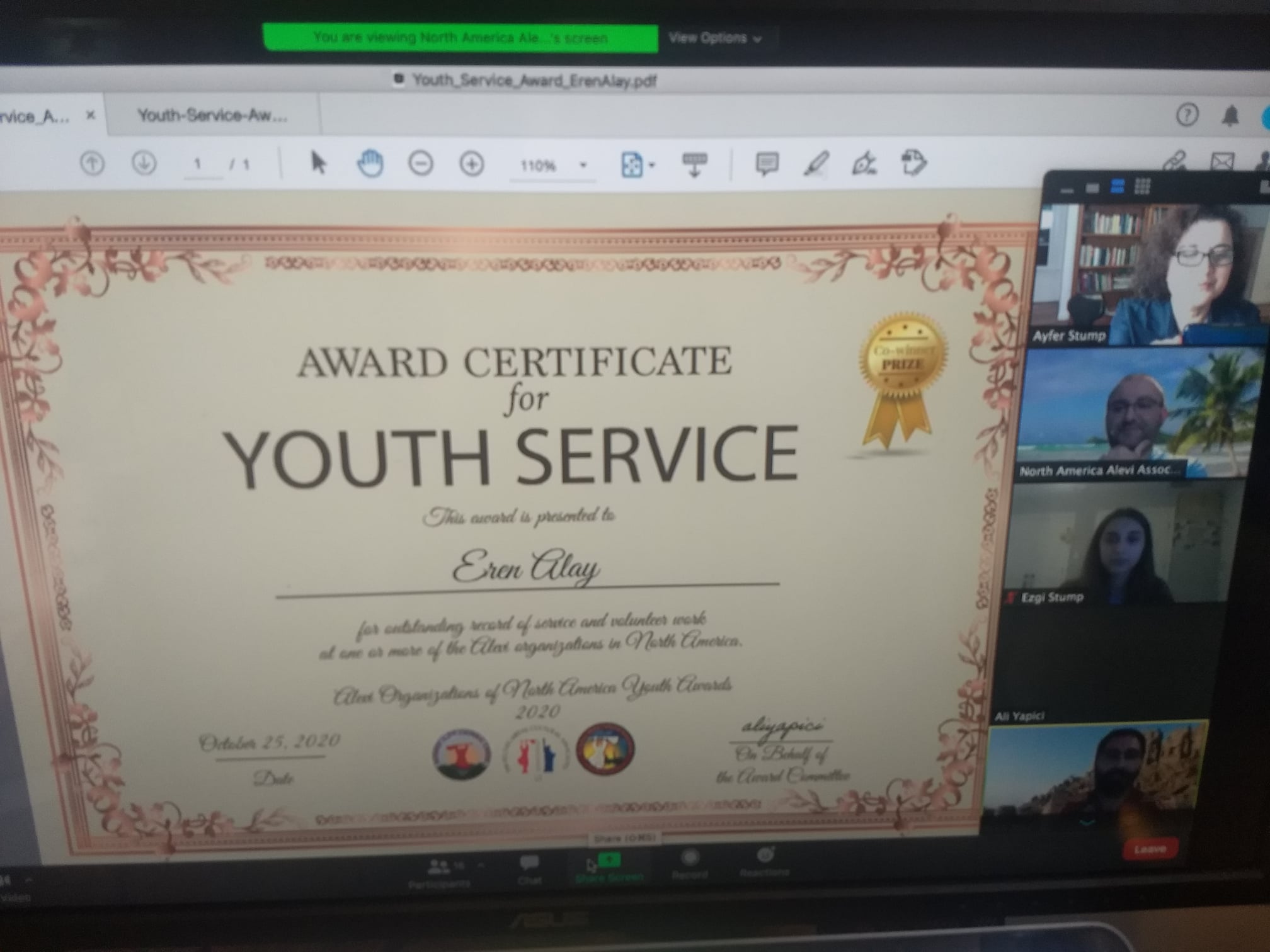Image resolution: width=1270 pixels, height=952 pixels.
Task: Toggle the Record button in Zoom
Action: pyautogui.click(x=690, y=863)
